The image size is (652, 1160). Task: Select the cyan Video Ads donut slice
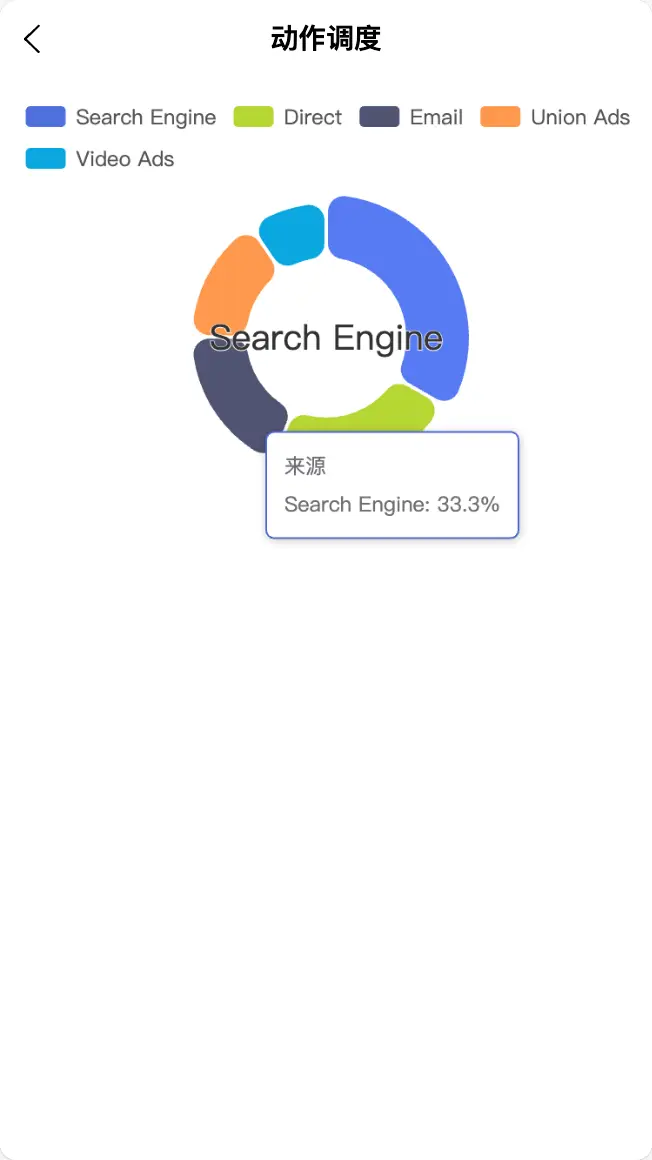[x=293, y=234]
